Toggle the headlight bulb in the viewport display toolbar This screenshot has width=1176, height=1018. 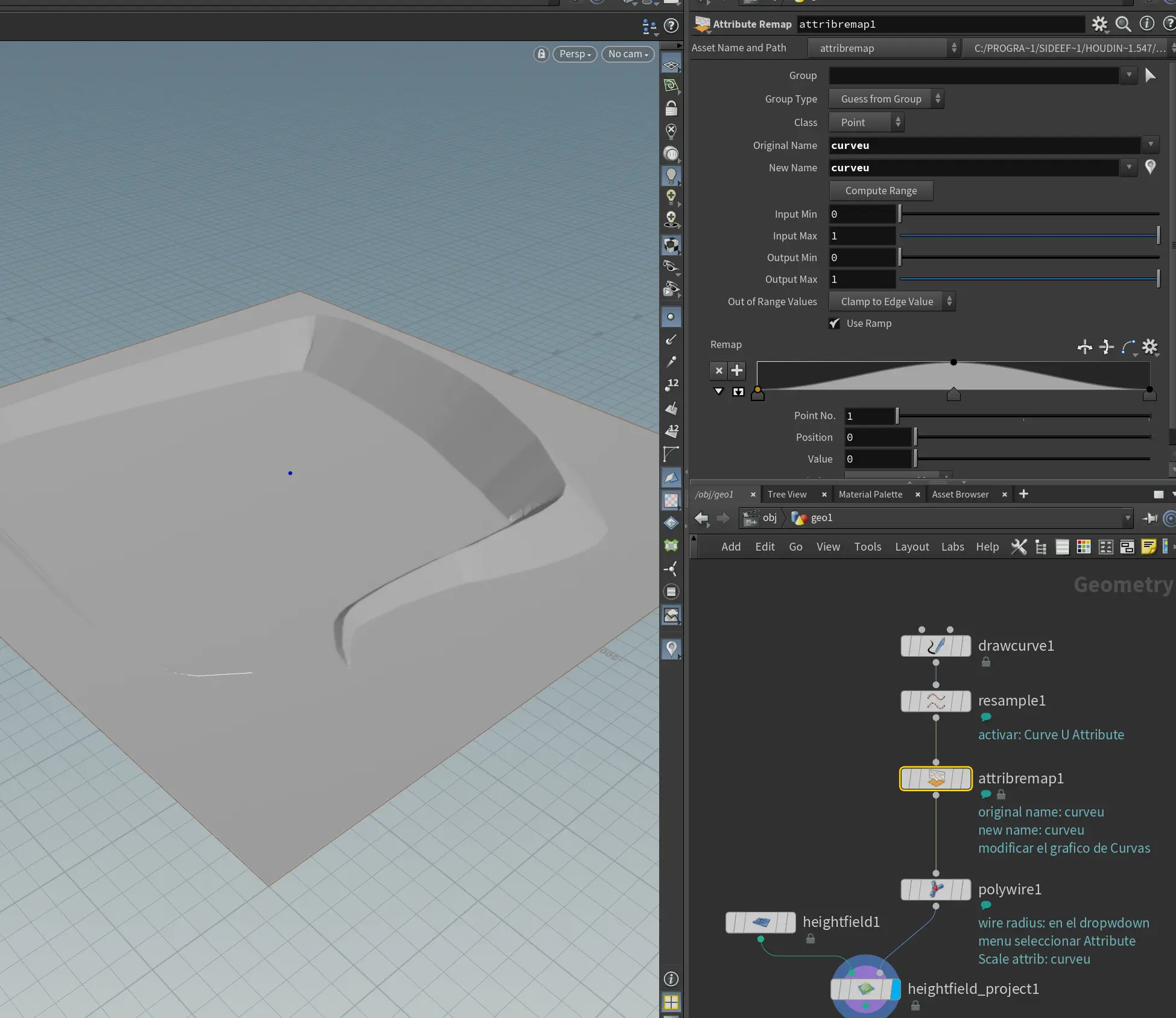click(x=671, y=175)
